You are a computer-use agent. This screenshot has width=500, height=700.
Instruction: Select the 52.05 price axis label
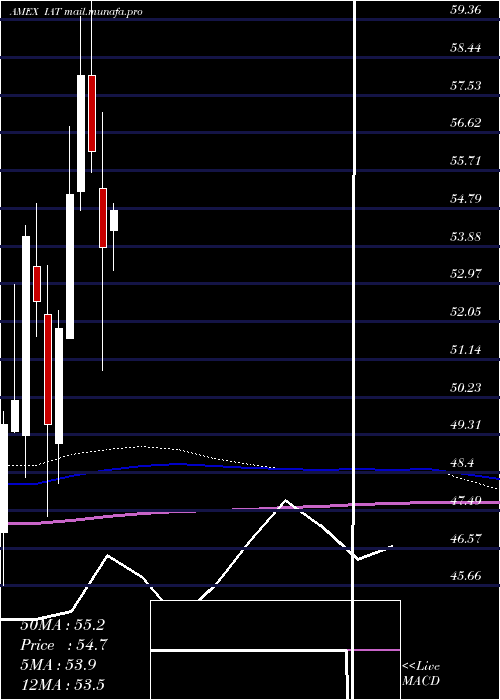(x=466, y=311)
